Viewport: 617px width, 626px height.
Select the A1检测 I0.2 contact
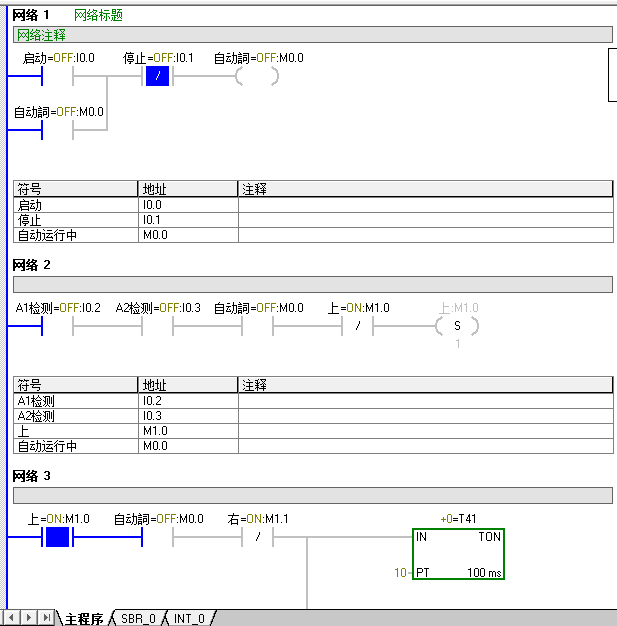pos(58,326)
